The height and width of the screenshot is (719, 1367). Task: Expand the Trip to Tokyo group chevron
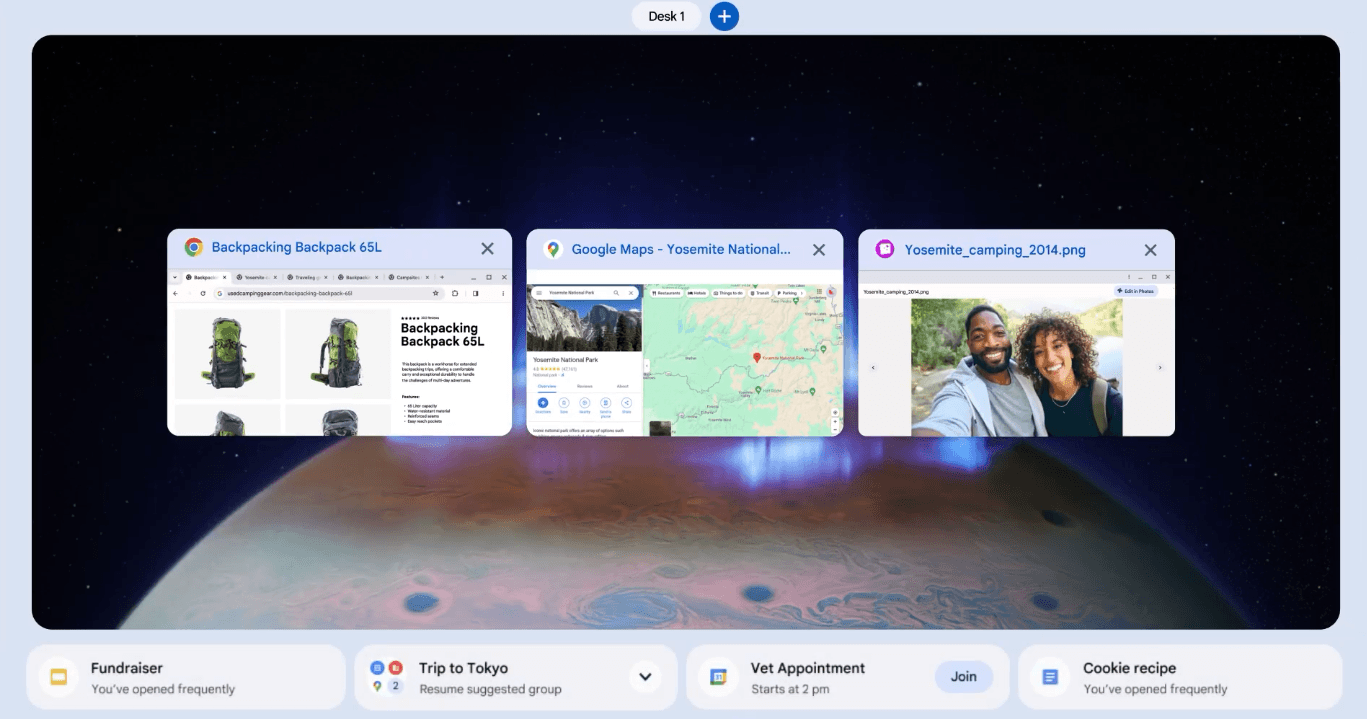coord(645,677)
